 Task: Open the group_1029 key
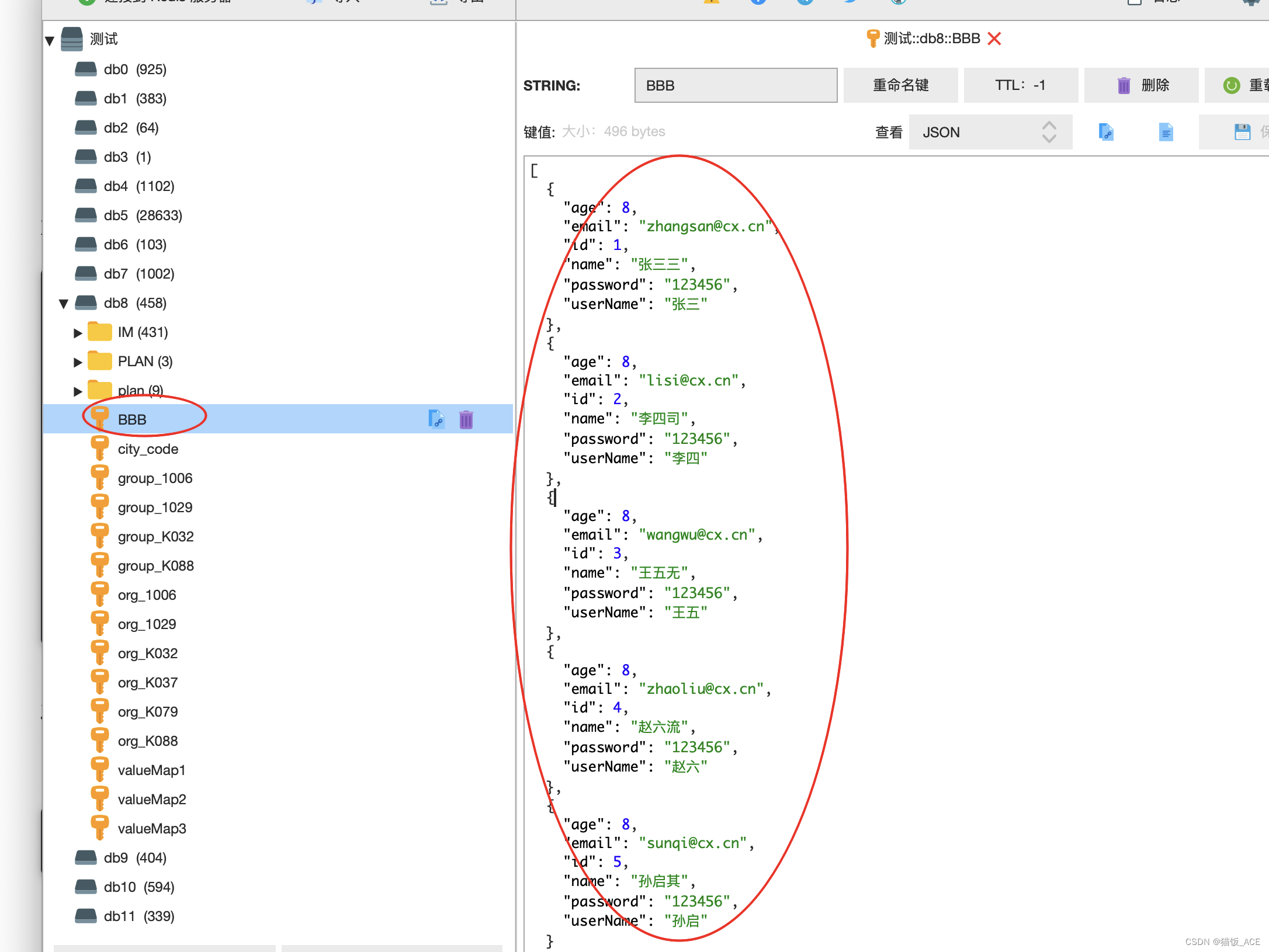(x=155, y=508)
